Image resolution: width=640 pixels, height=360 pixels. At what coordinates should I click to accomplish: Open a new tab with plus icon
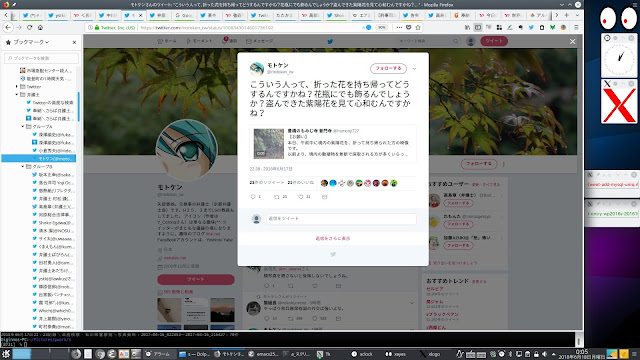click(x=567, y=15)
